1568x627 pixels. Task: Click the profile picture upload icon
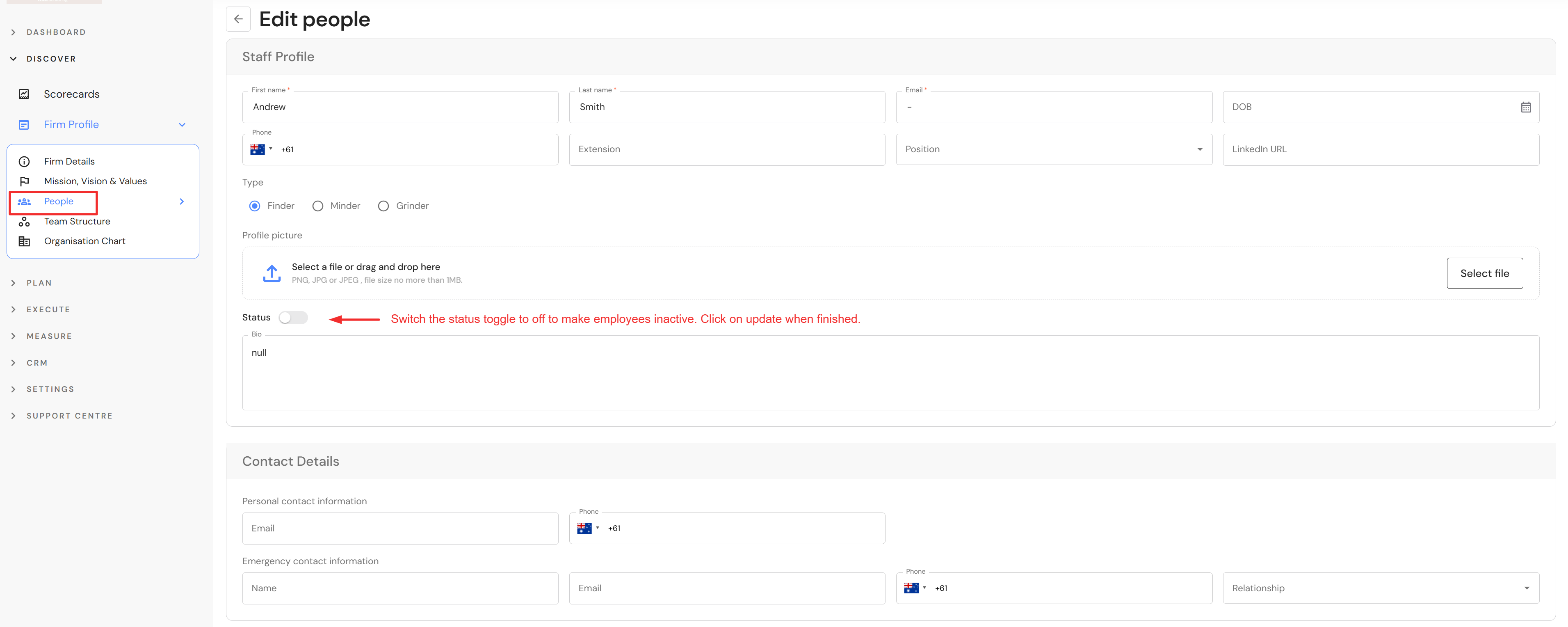(x=272, y=273)
